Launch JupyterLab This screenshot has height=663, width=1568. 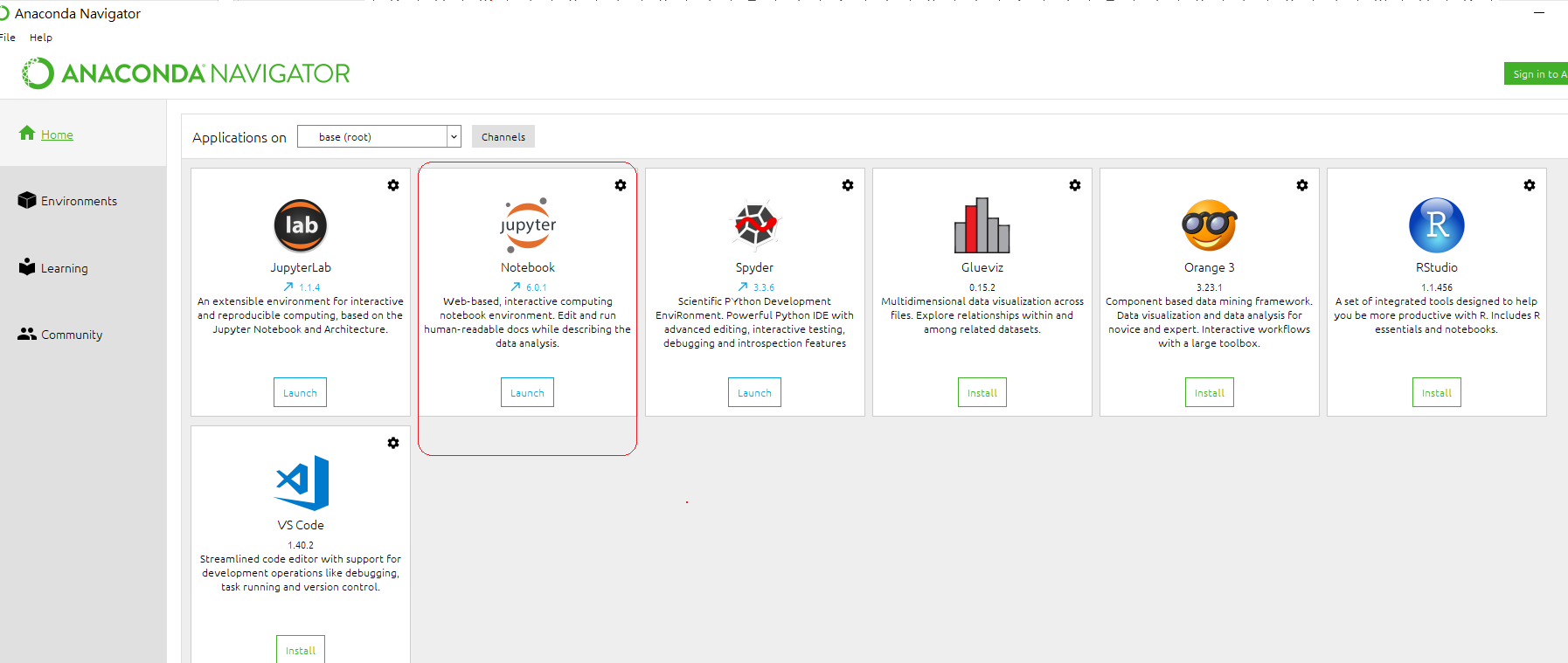tap(300, 392)
